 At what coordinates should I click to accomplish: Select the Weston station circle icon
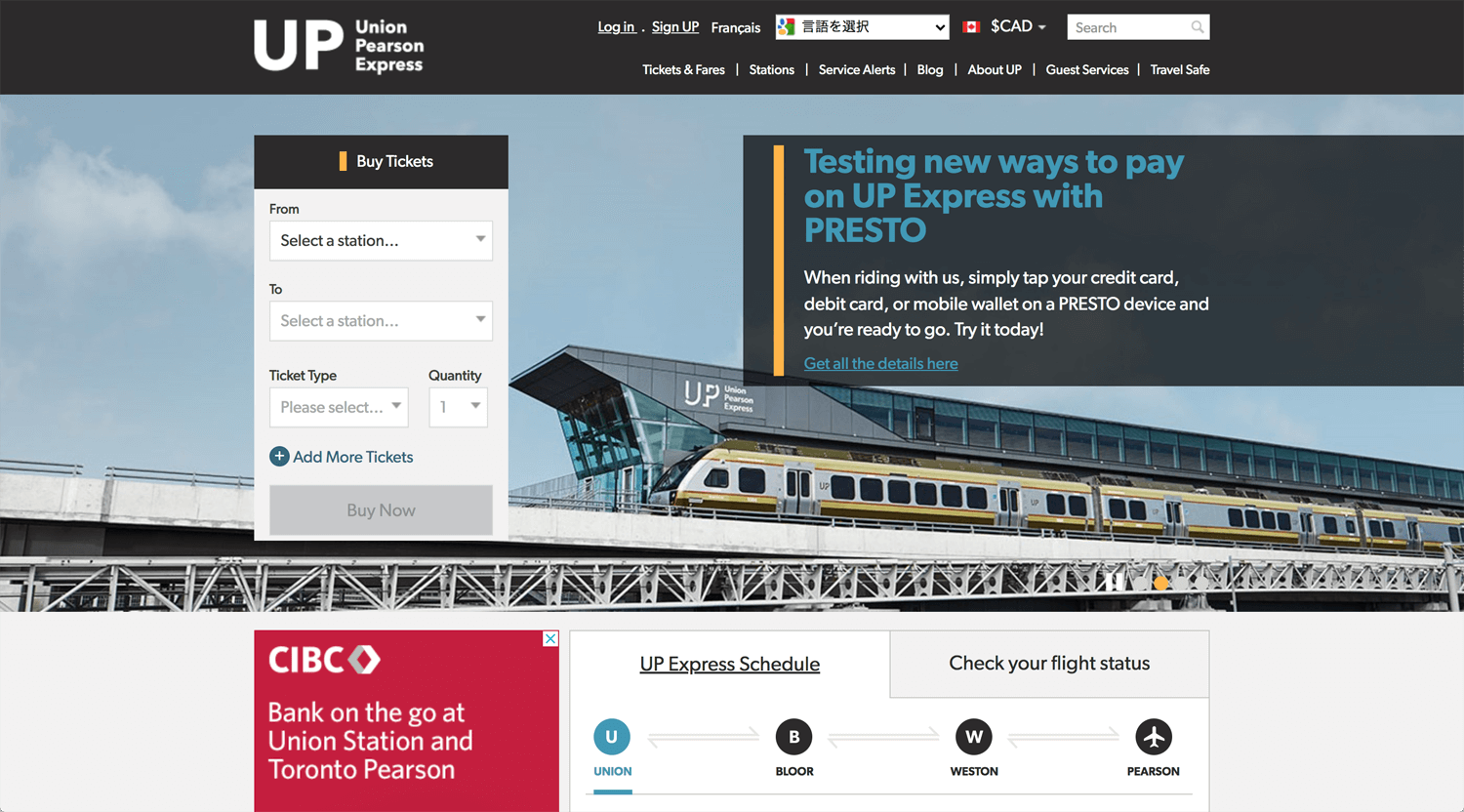point(974,737)
